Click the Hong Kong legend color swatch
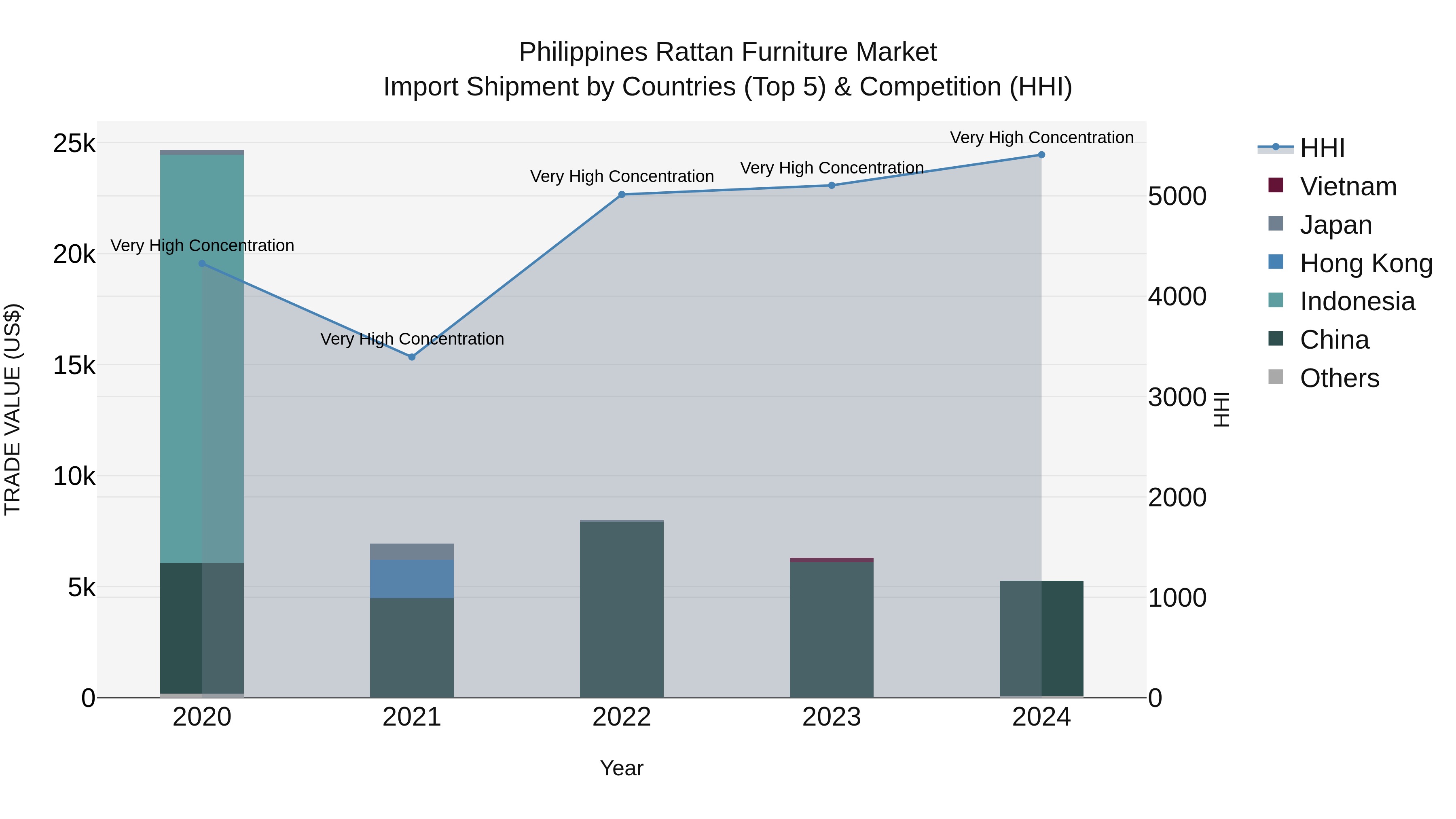Image resolution: width=1456 pixels, height=819 pixels. tap(1276, 262)
